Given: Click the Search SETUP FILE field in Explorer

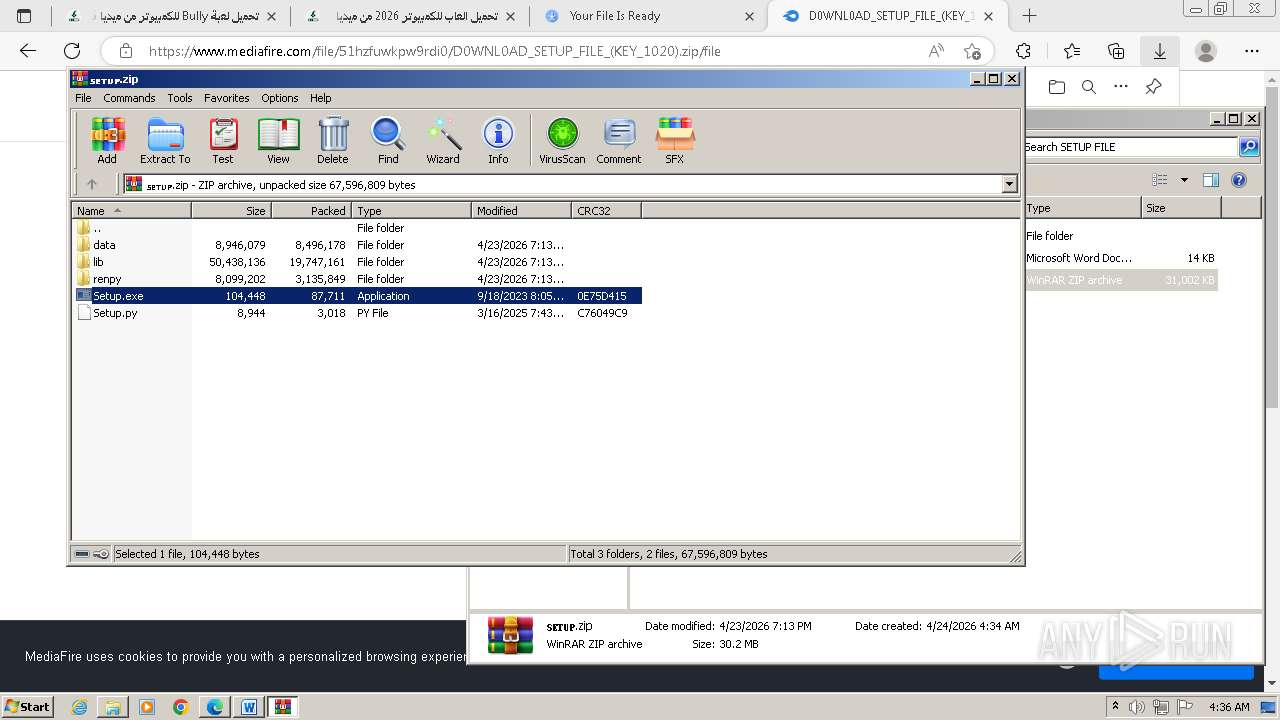Looking at the screenshot, I should (1130, 147).
